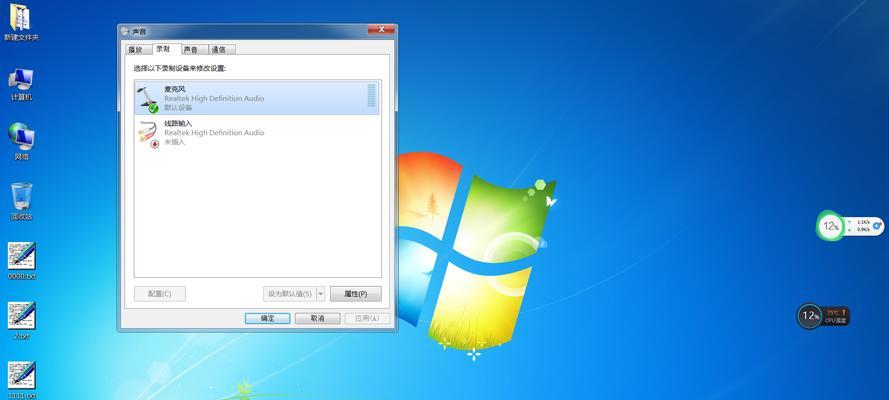
Task: Click the 取消 cancel button
Action: click(318, 318)
